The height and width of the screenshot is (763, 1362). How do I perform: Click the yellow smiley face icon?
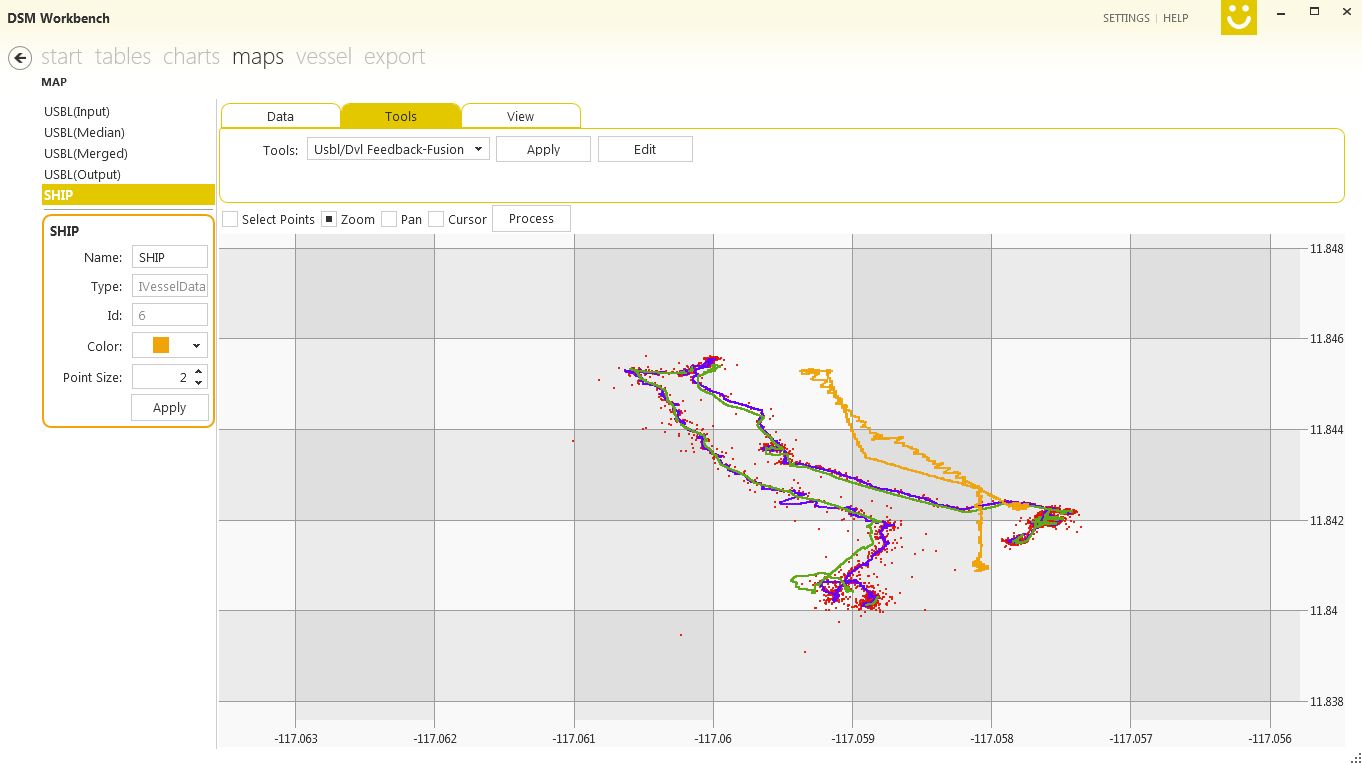coord(1238,18)
